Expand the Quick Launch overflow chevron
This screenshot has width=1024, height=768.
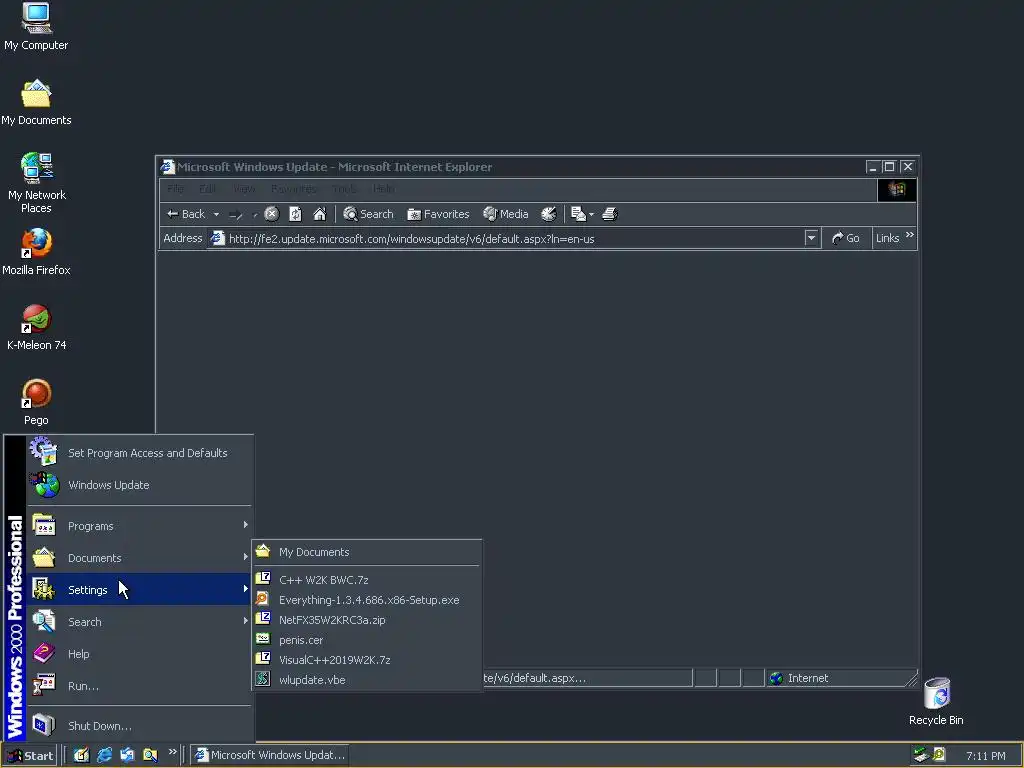coord(172,752)
